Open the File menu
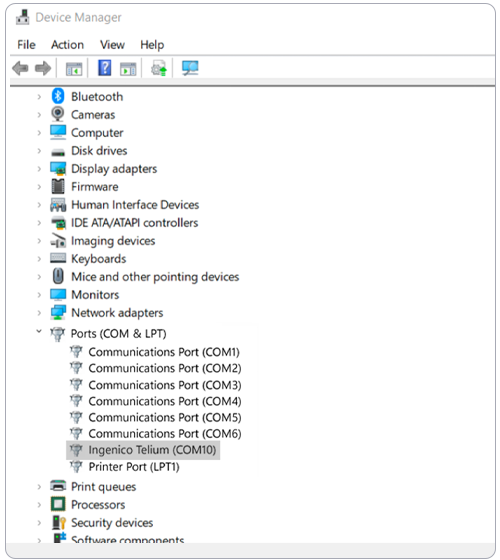This screenshot has height=560, width=500. (26, 45)
